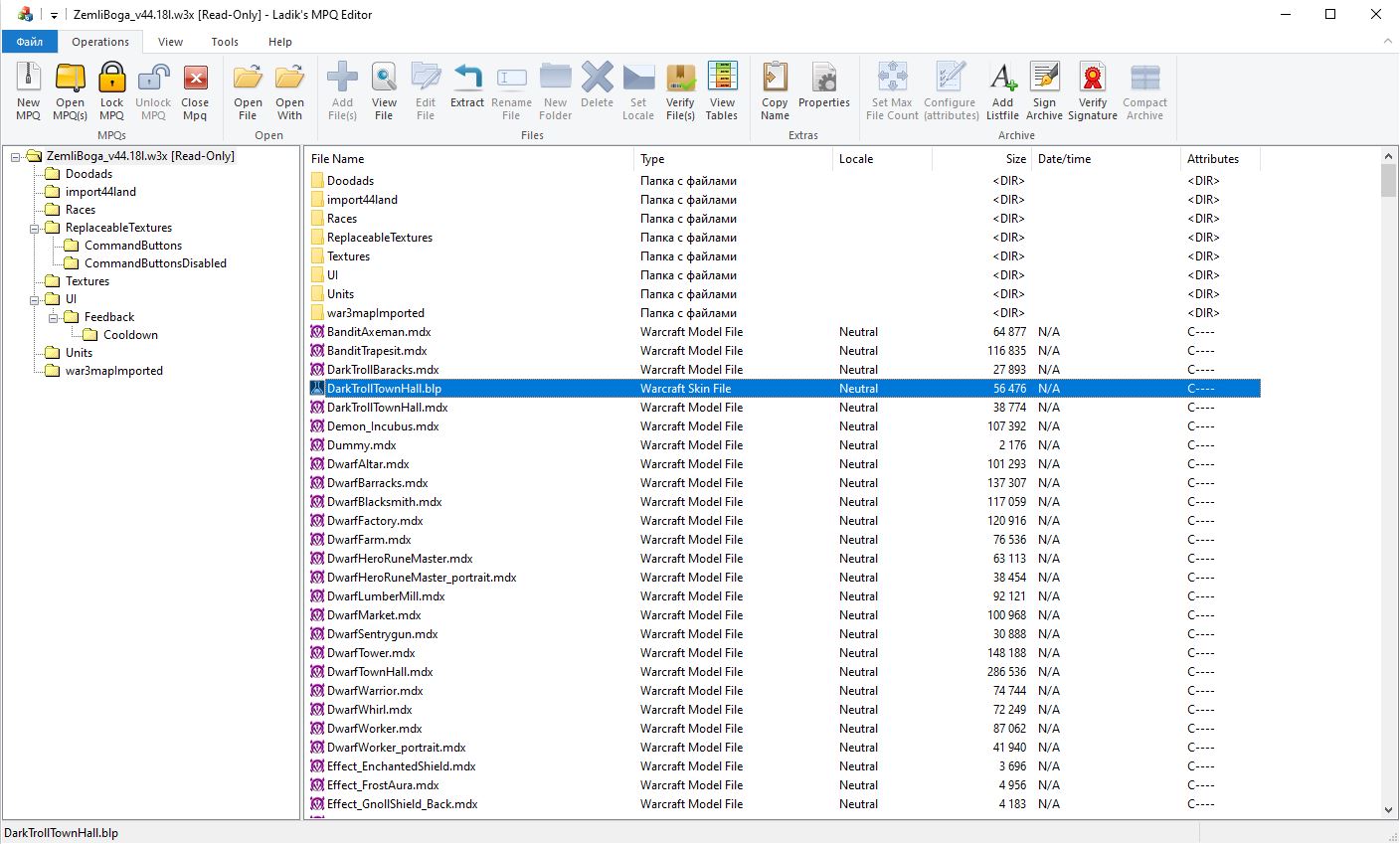Open the Файл menu tab
Image resolution: width=1400 pixels, height=844 pixels.
point(30,42)
